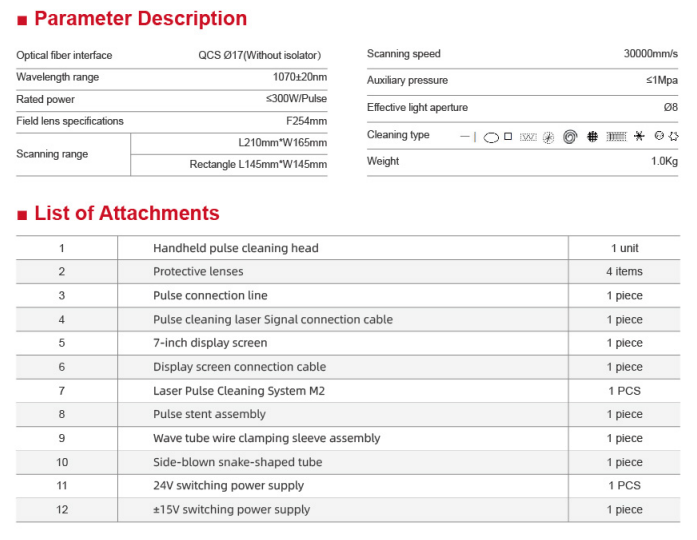Click the Protective lenses attachment entry
The height and width of the screenshot is (540, 697).
pos(198,272)
